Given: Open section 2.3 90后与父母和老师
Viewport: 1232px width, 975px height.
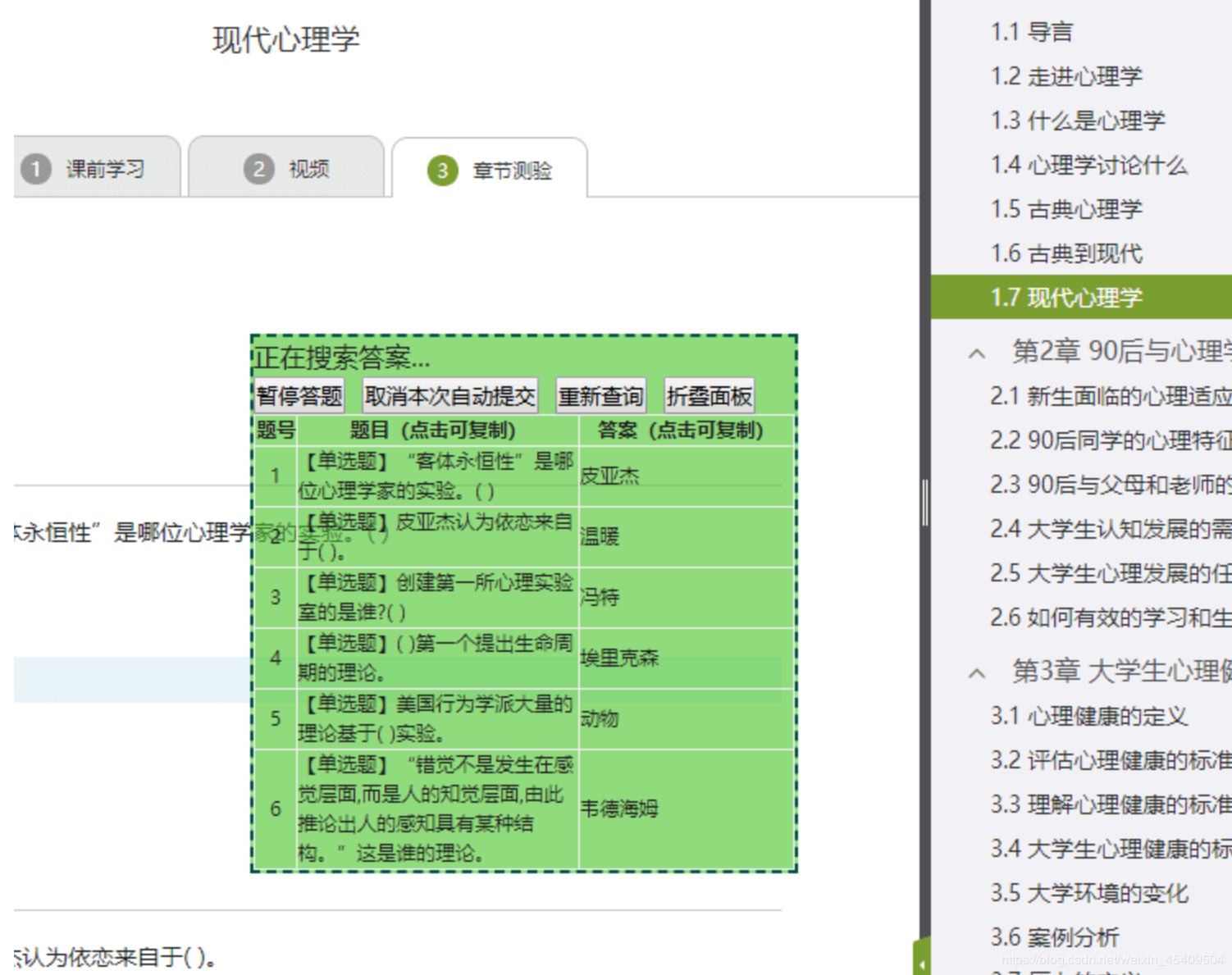Looking at the screenshot, I should click(1111, 485).
